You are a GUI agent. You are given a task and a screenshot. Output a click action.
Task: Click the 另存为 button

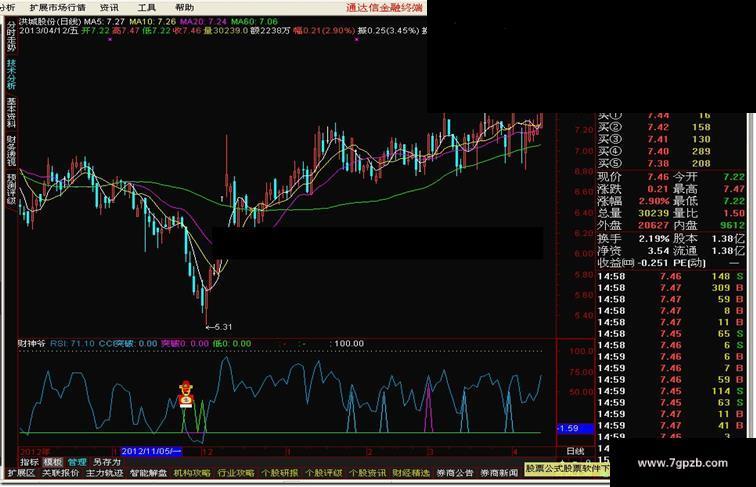(107, 462)
